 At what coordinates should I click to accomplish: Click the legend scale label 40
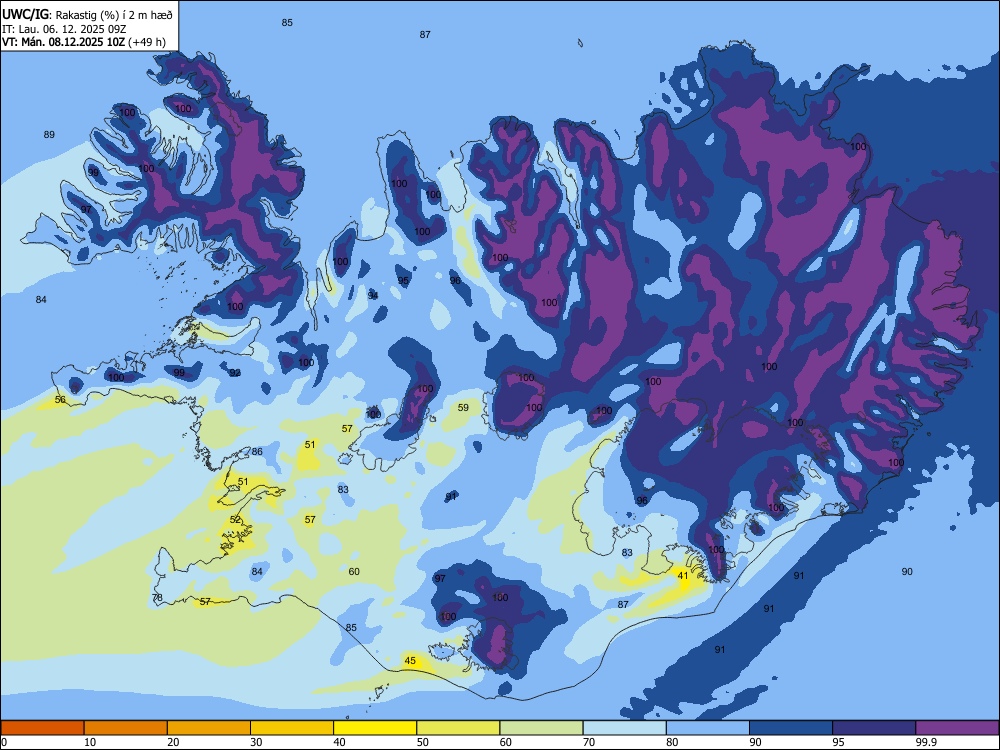[339, 742]
